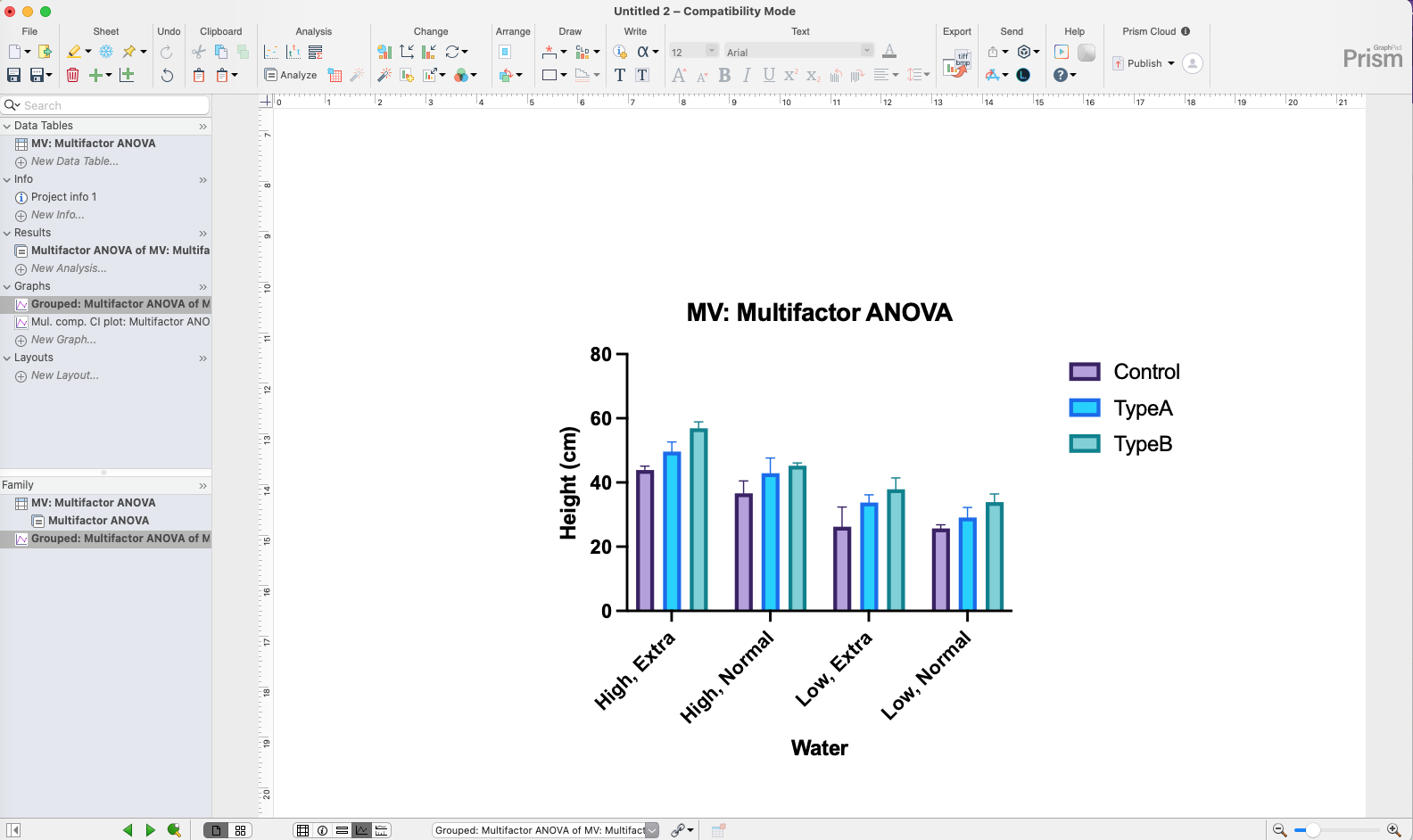
Task: Click the blue snowflake Freeze icon
Action: pos(106,52)
